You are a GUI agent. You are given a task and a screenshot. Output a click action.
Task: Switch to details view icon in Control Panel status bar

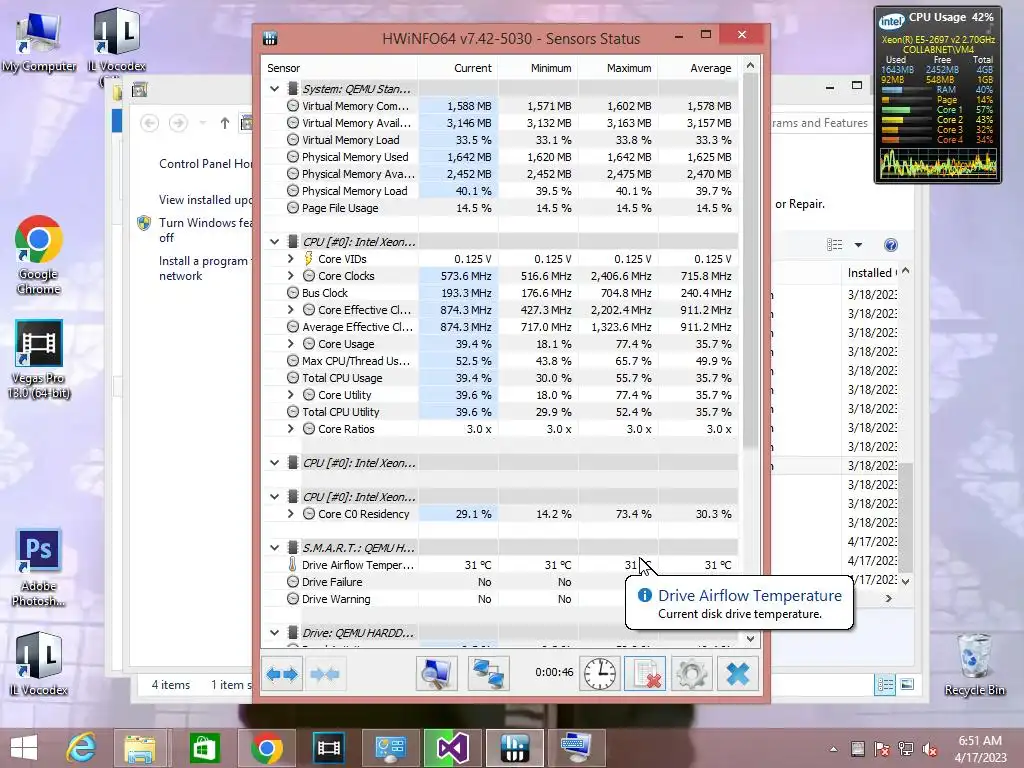(x=886, y=684)
